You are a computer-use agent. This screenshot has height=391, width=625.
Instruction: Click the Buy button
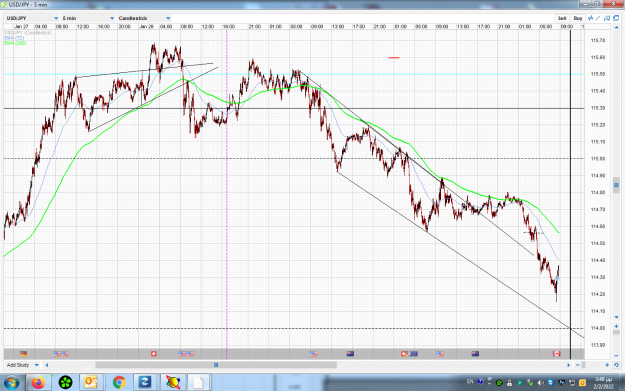pyautogui.click(x=578, y=18)
